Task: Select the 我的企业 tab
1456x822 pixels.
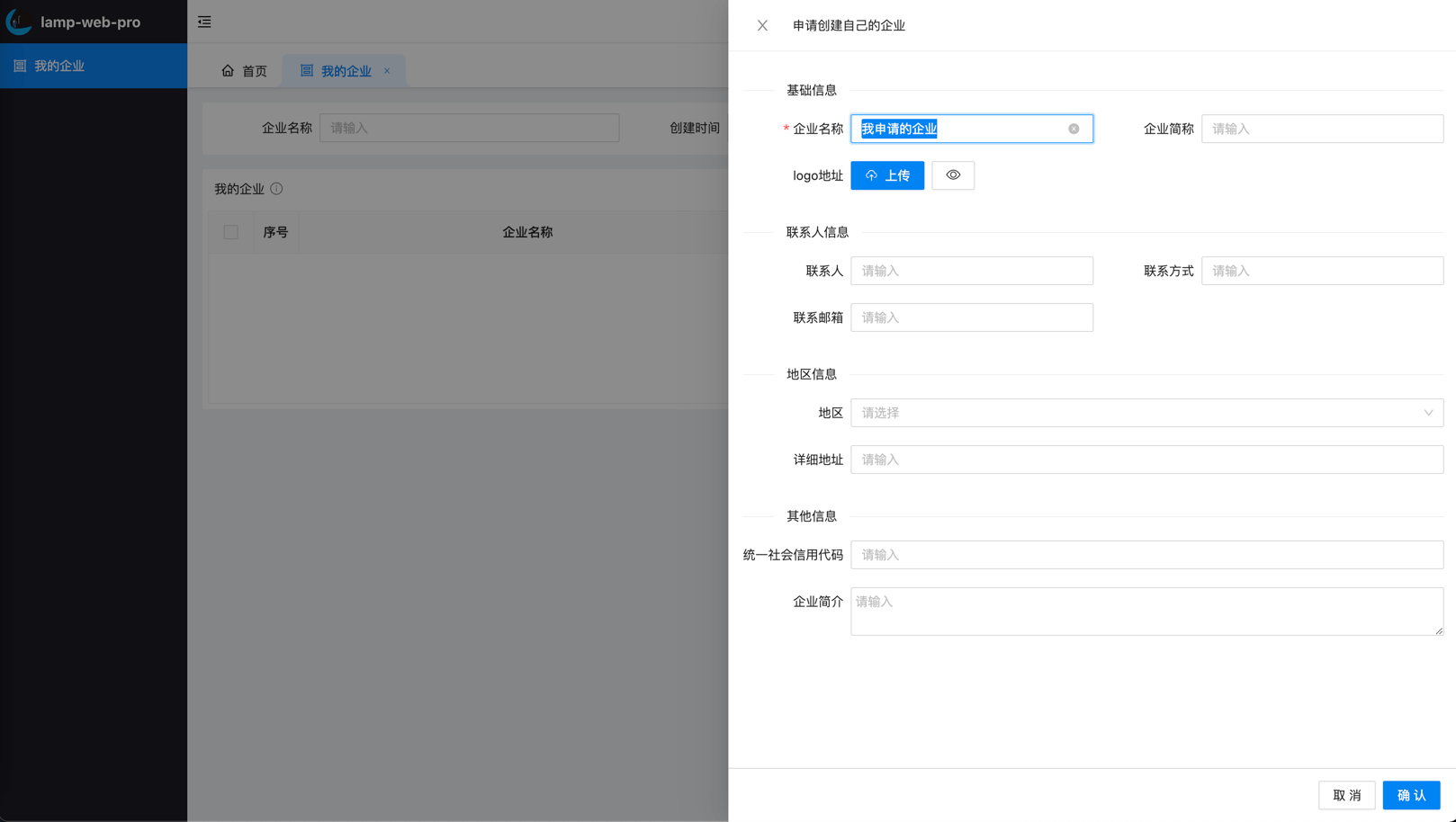Action: point(346,71)
